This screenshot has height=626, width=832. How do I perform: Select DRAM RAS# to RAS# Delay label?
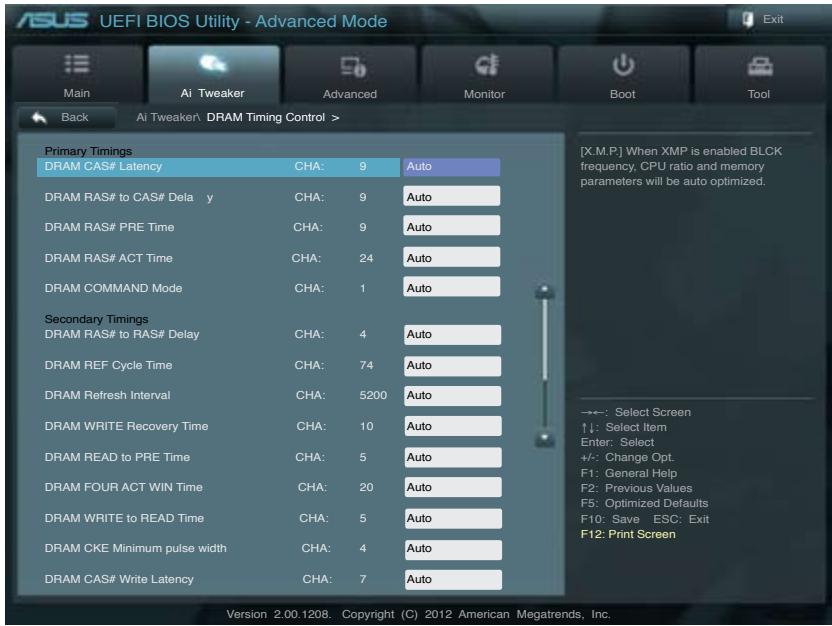coord(122,334)
